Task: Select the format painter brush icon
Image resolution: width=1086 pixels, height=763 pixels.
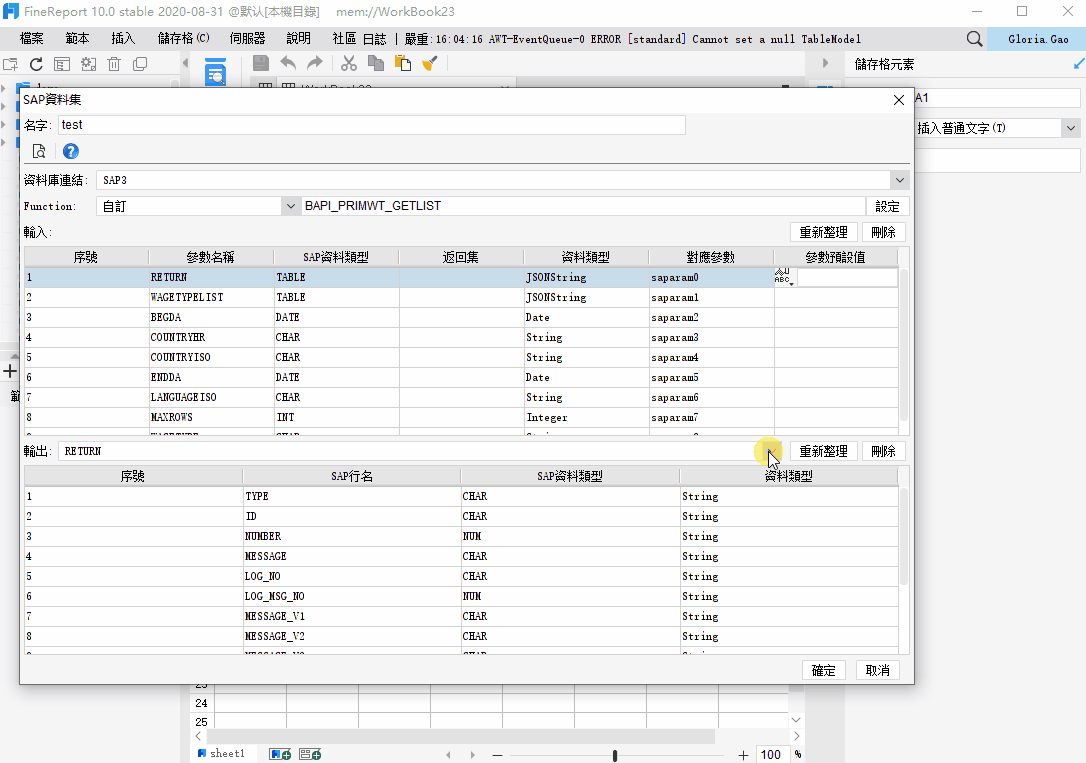Action: coord(430,63)
